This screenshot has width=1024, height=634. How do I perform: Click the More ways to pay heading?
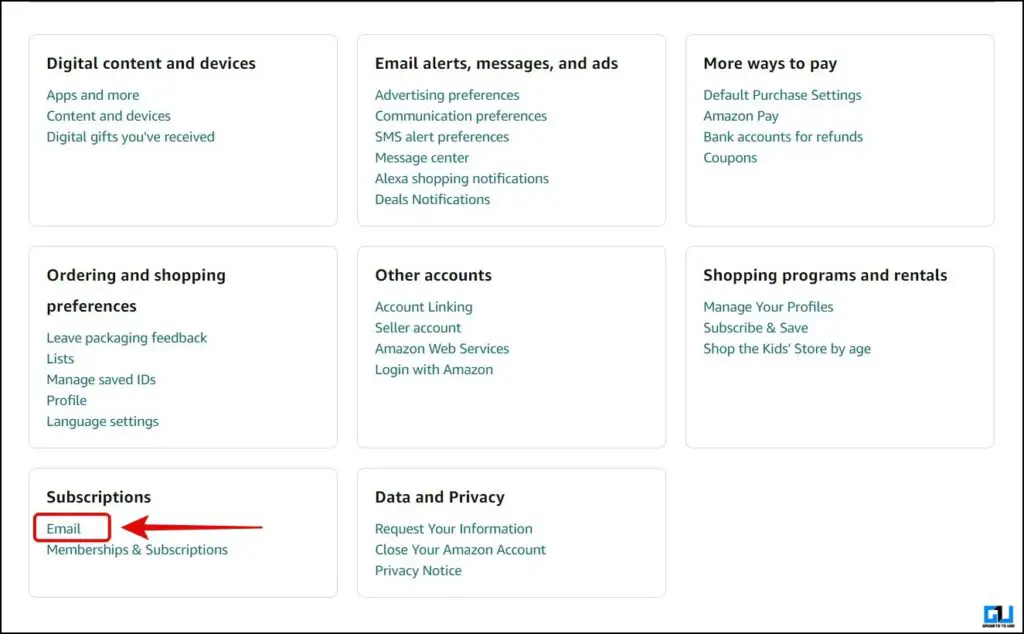pos(770,64)
